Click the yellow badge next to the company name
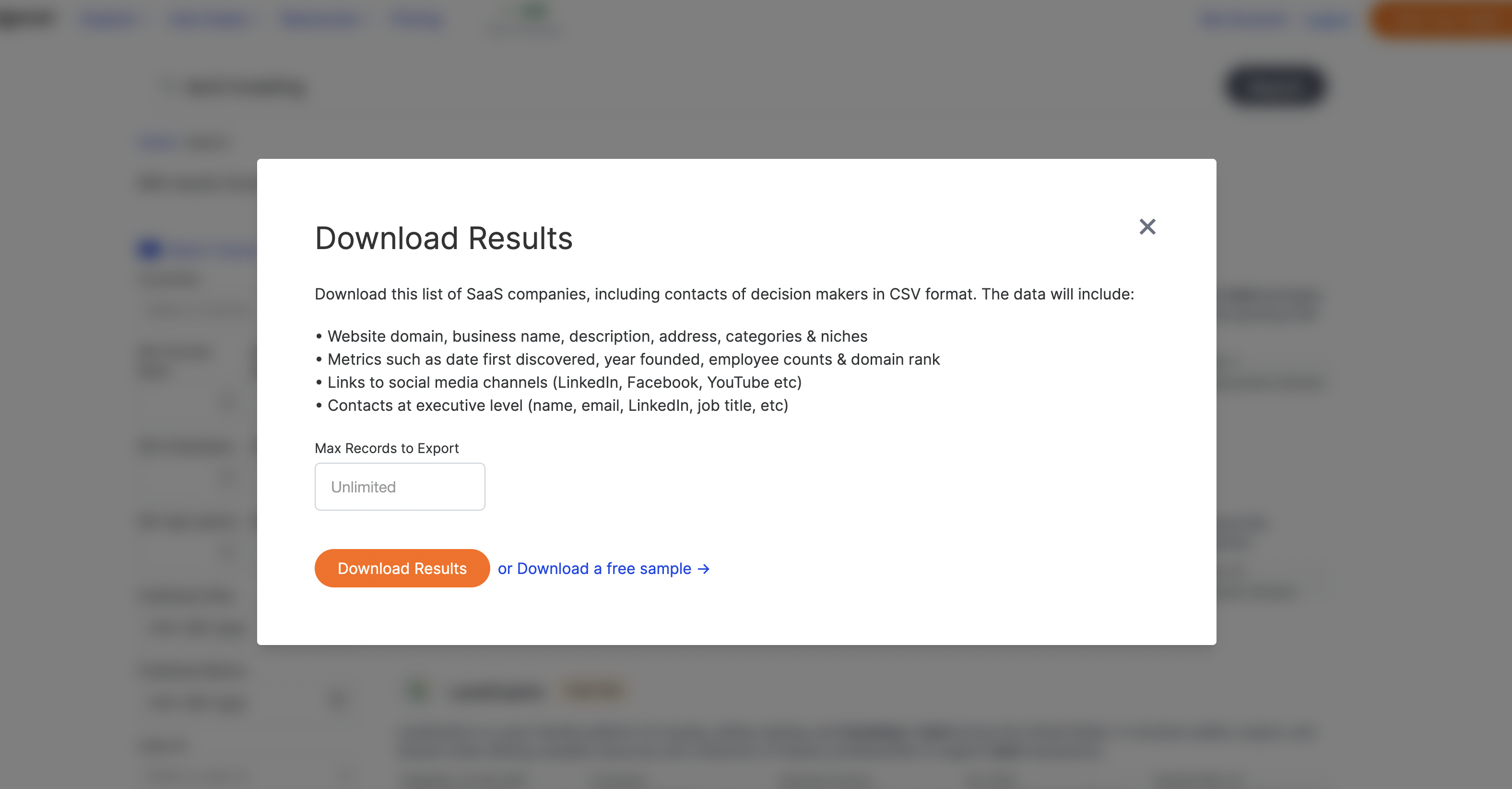The height and width of the screenshot is (789, 1512). tap(593, 690)
